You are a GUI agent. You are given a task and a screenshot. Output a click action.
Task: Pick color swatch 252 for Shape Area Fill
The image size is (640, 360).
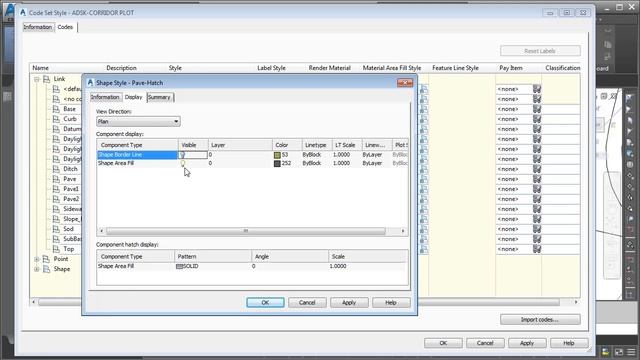click(277, 163)
